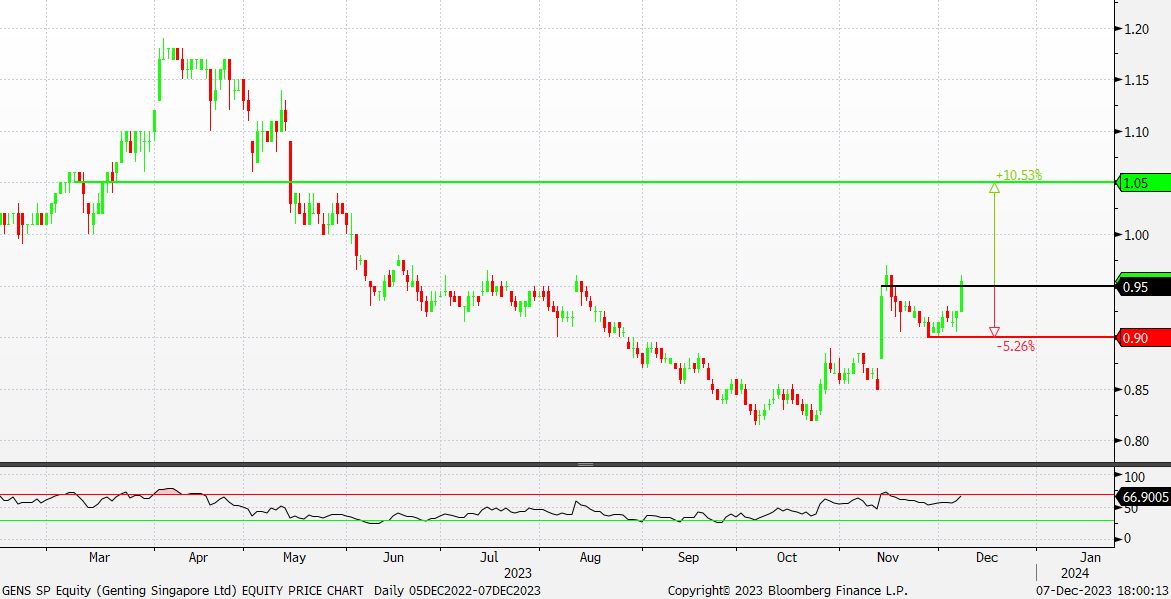Click the 1.00 price axis label
This screenshot has height=599, width=1171.
pyautogui.click(x=1135, y=235)
